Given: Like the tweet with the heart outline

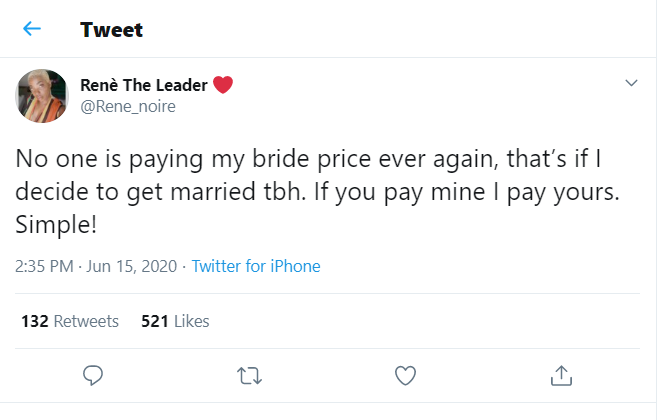Looking at the screenshot, I should 405,375.
